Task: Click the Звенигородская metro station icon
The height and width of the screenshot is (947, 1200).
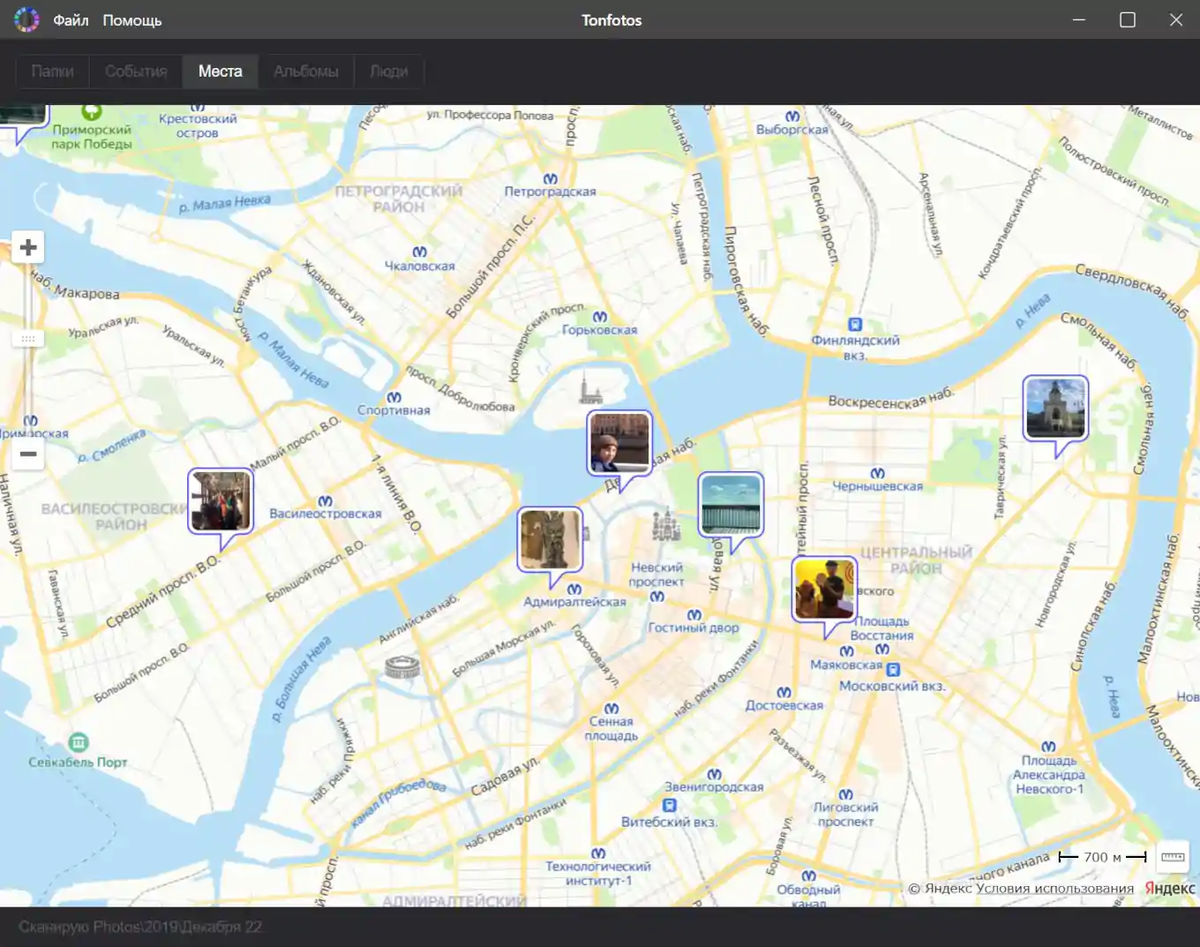Action: [x=714, y=772]
